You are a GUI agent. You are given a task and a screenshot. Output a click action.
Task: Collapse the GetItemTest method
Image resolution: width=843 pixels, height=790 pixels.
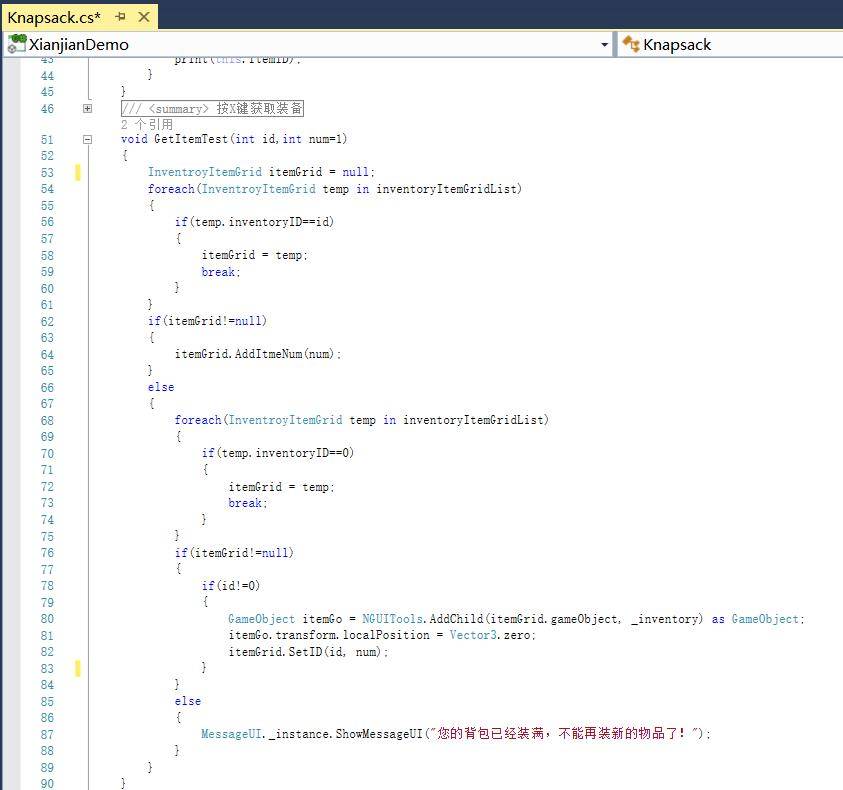(88, 139)
